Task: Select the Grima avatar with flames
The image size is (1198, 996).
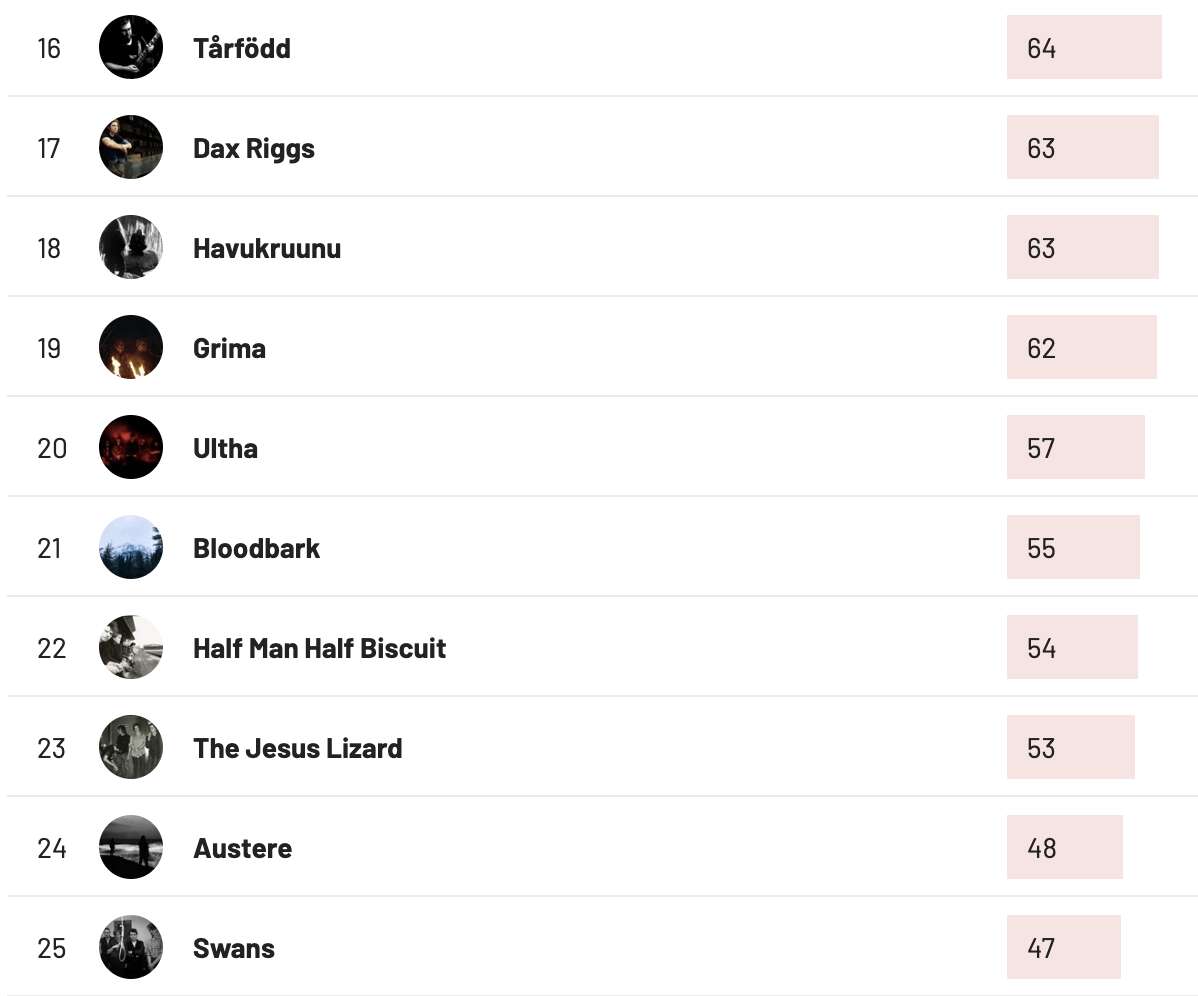Action: pos(131,348)
